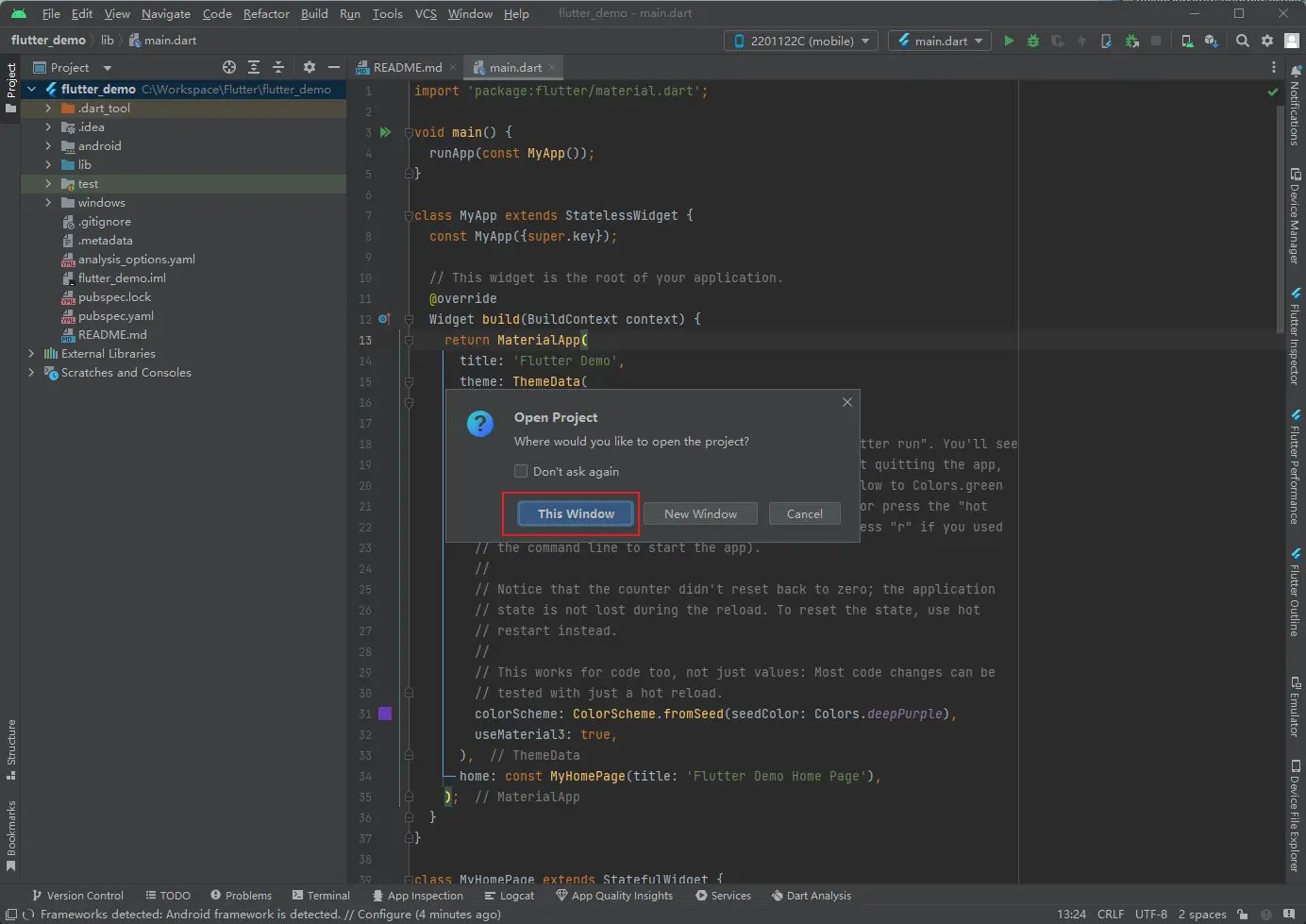This screenshot has width=1306, height=924.
Task: Click the This Window button
Action: (x=576, y=513)
